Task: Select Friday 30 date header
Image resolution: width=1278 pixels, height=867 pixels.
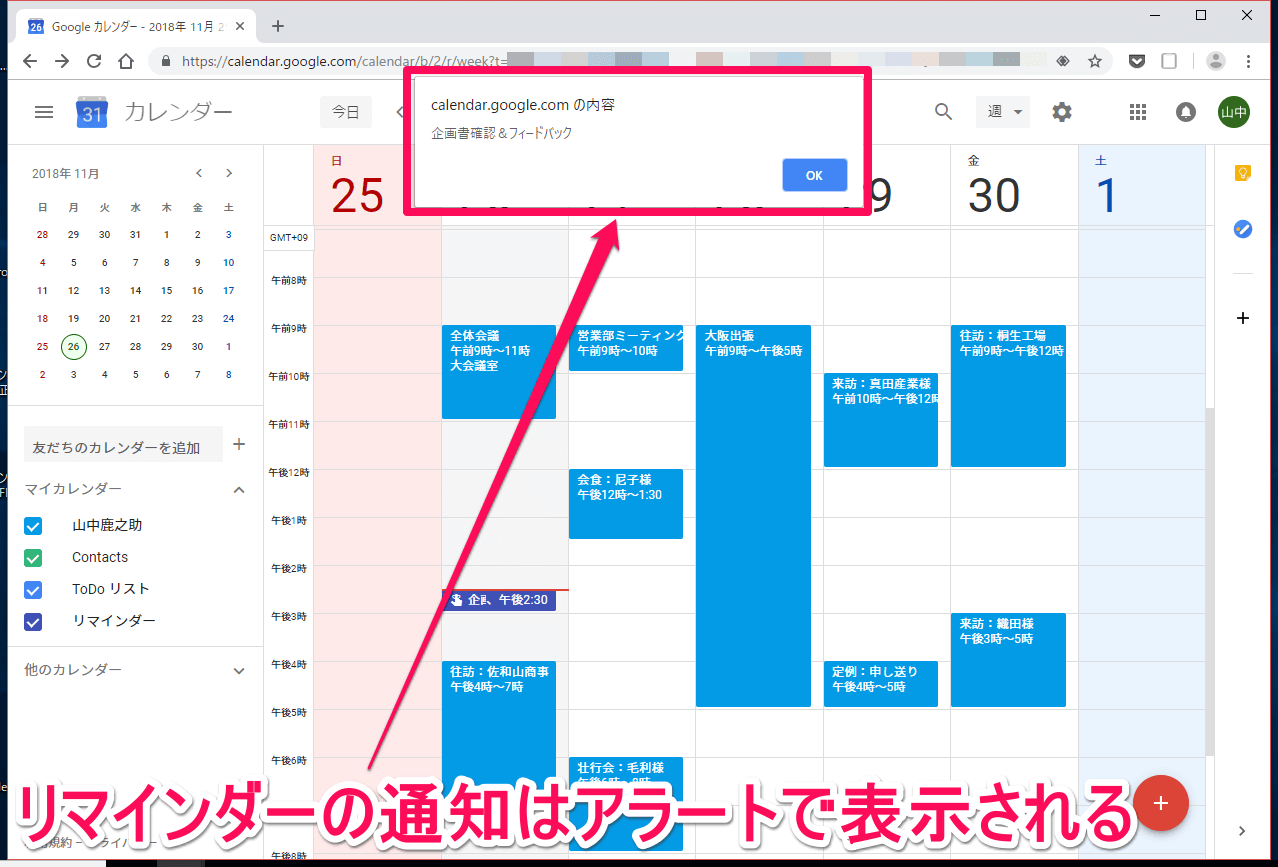Action: click(x=993, y=195)
